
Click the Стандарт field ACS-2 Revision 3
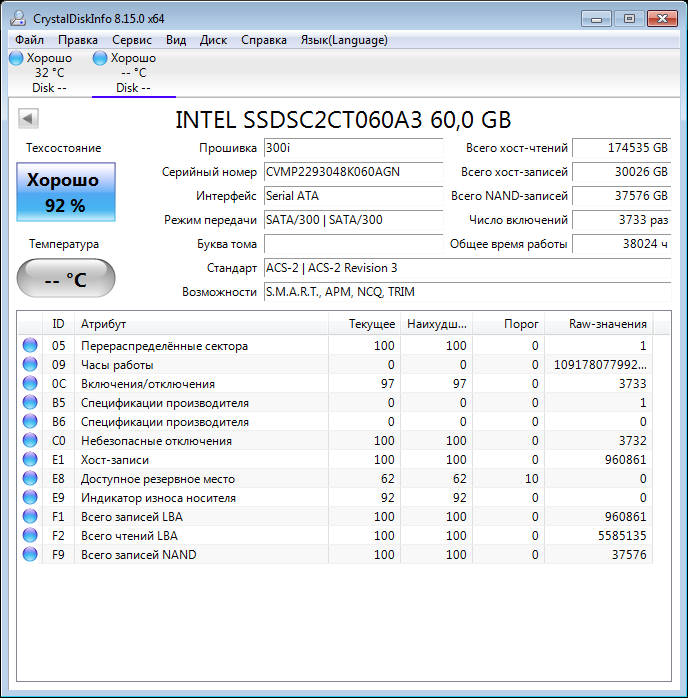(x=467, y=268)
